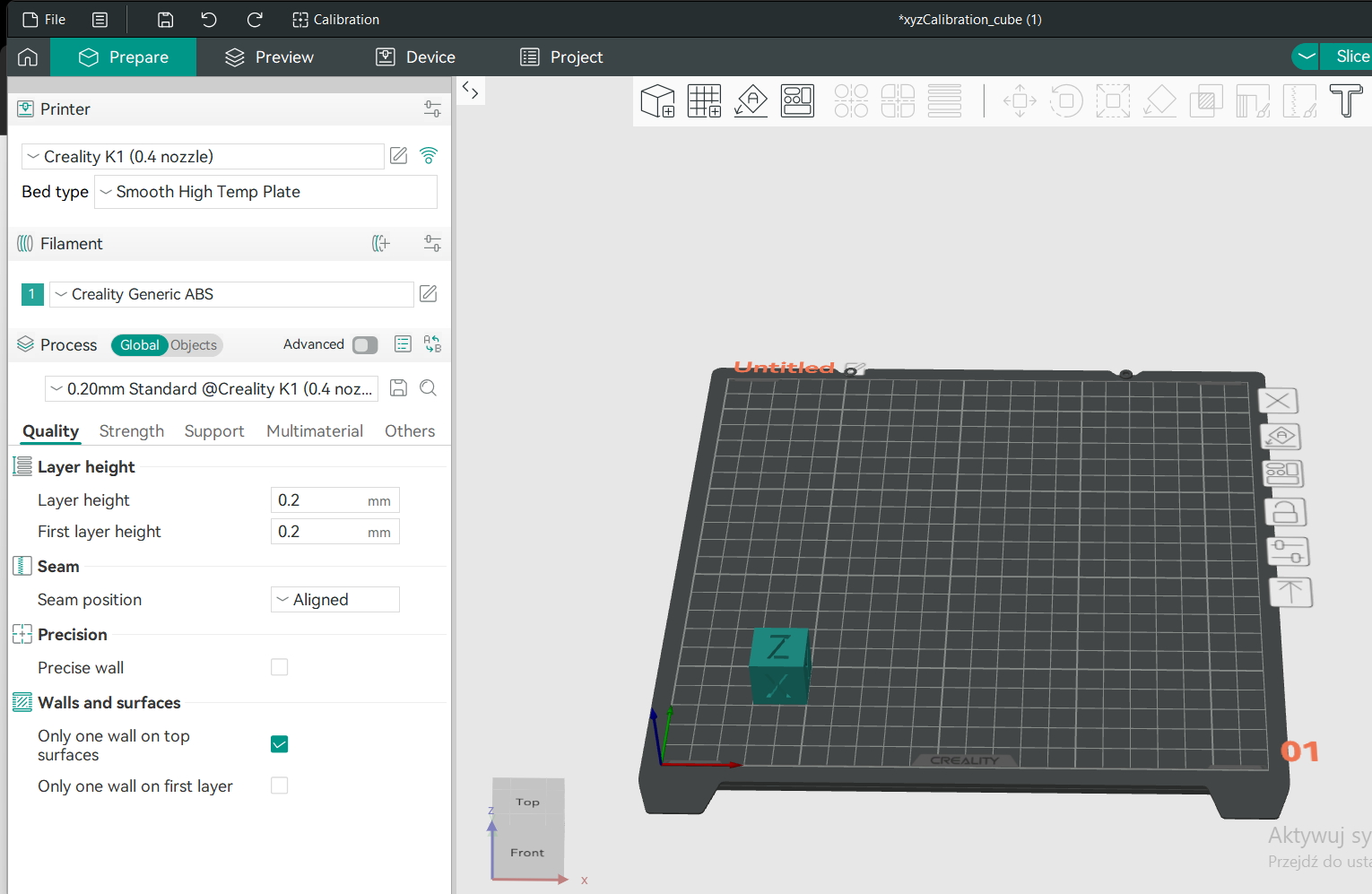Click the Add filament icon

click(381, 244)
